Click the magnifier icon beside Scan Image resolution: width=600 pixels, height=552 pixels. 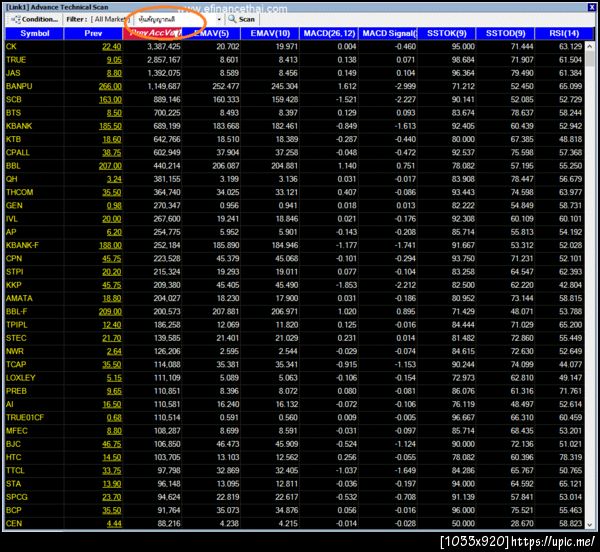coord(232,19)
